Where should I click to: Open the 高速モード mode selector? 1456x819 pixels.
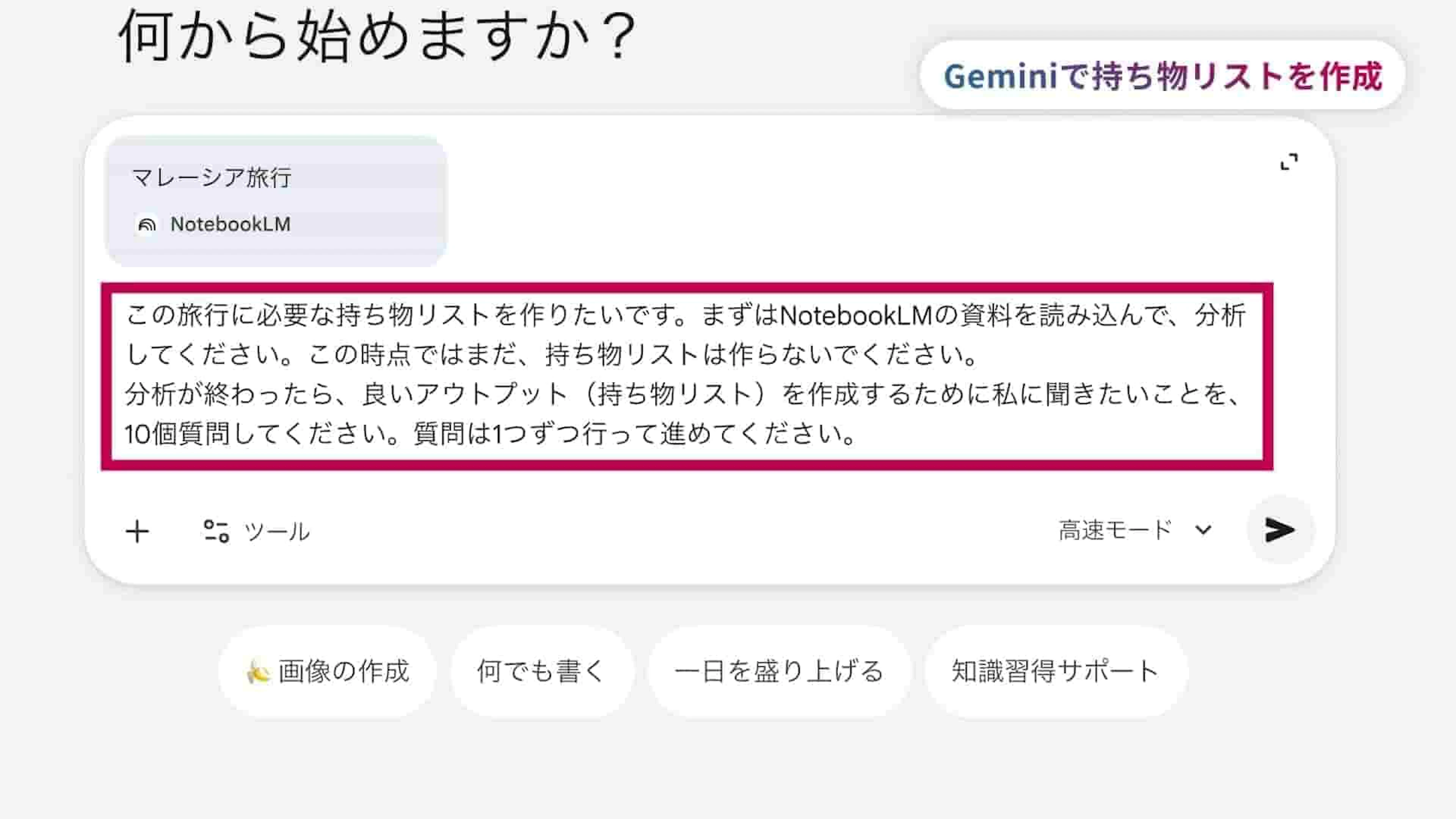pyautogui.click(x=1115, y=530)
